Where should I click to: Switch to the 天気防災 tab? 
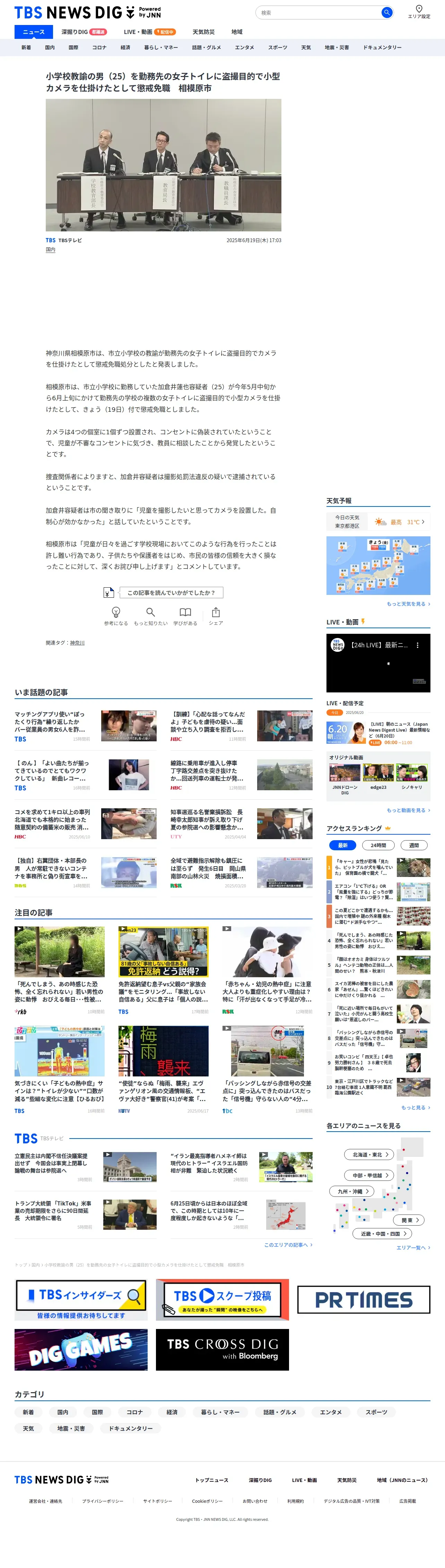pyautogui.click(x=204, y=32)
